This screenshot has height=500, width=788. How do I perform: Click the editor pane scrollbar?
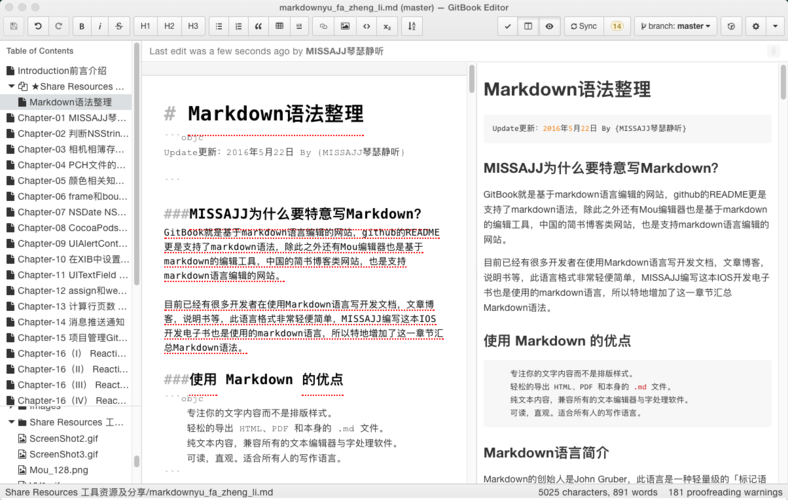click(471, 79)
